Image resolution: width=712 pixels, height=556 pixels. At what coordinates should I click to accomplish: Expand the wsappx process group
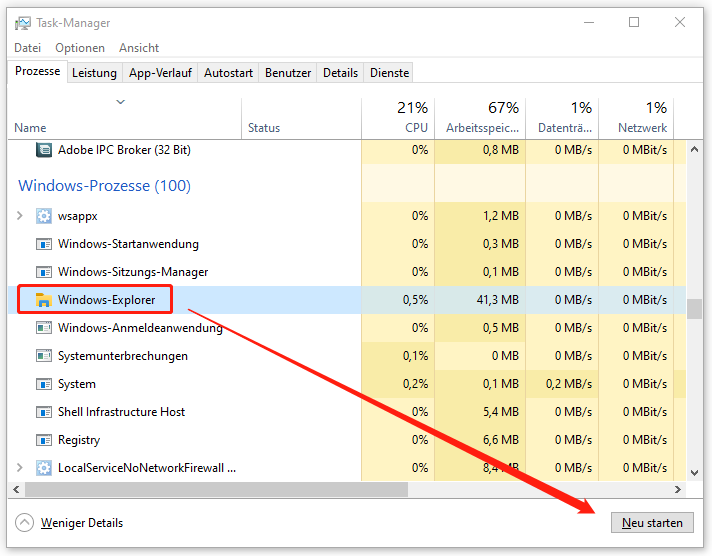click(20, 216)
